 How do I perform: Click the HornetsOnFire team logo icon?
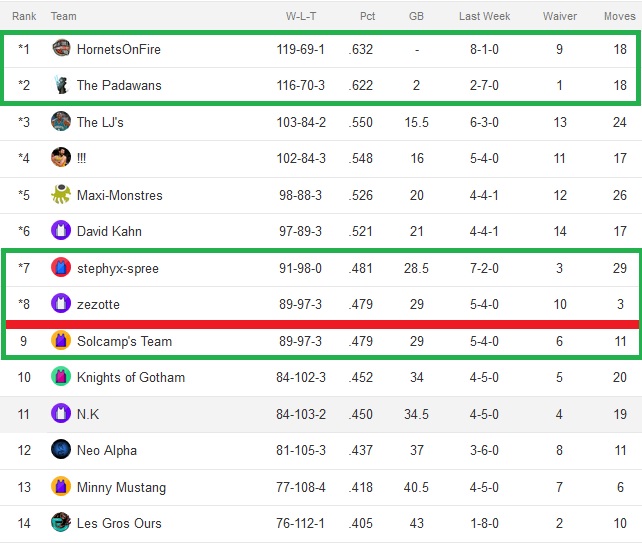[61, 48]
